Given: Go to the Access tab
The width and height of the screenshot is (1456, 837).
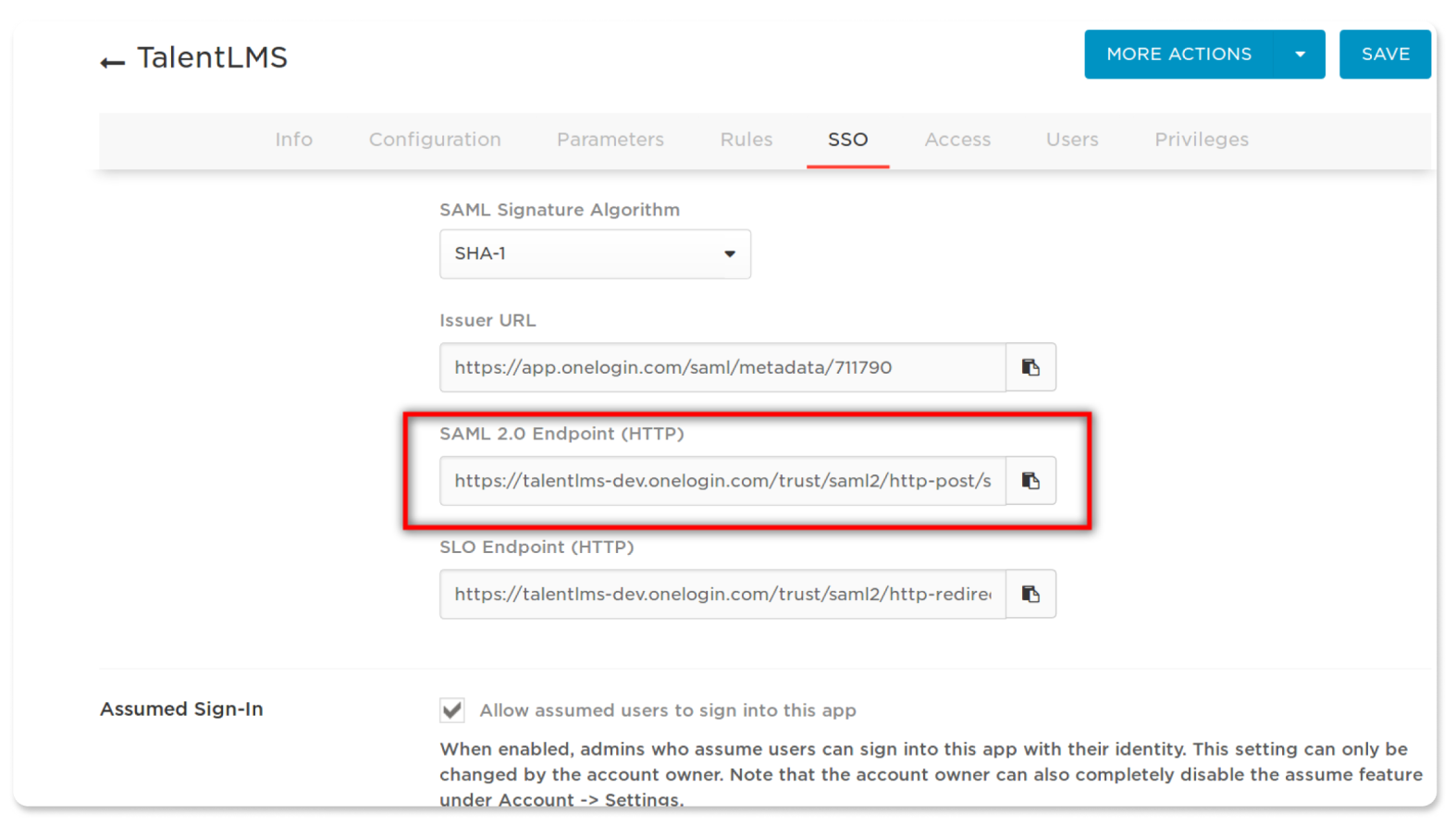Looking at the screenshot, I should [957, 140].
